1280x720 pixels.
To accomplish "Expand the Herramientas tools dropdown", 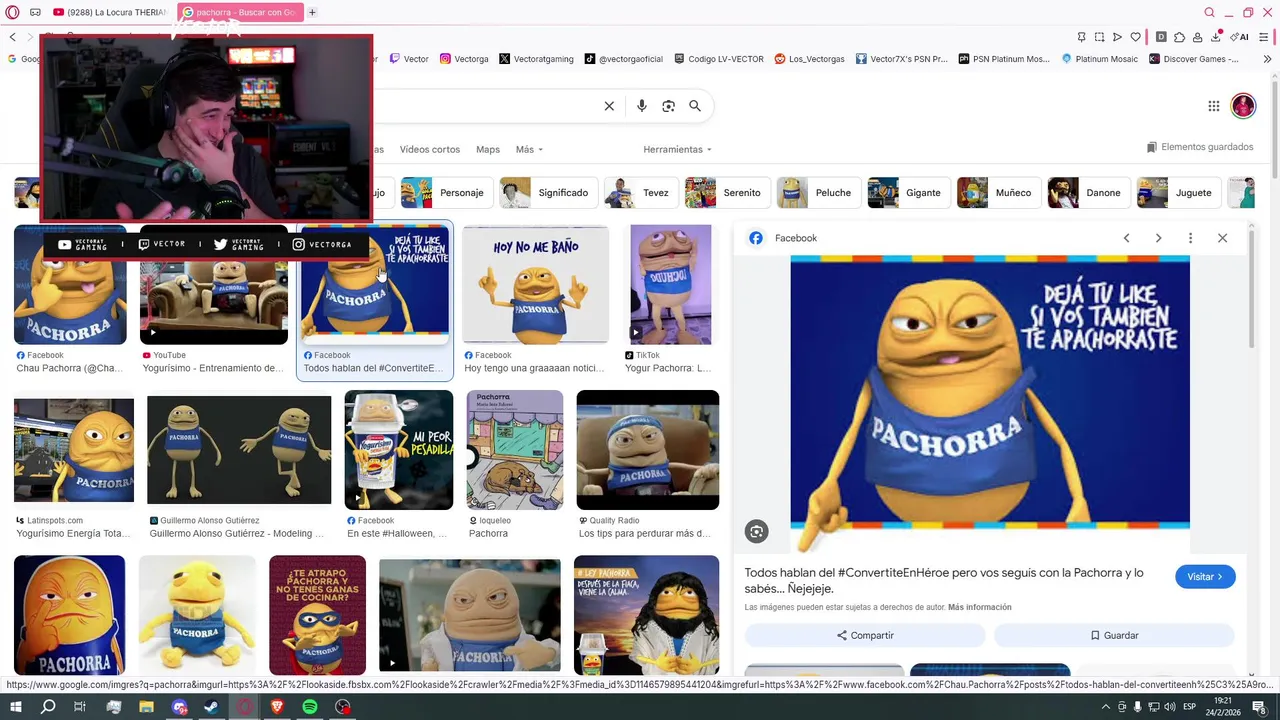I will pos(677,149).
